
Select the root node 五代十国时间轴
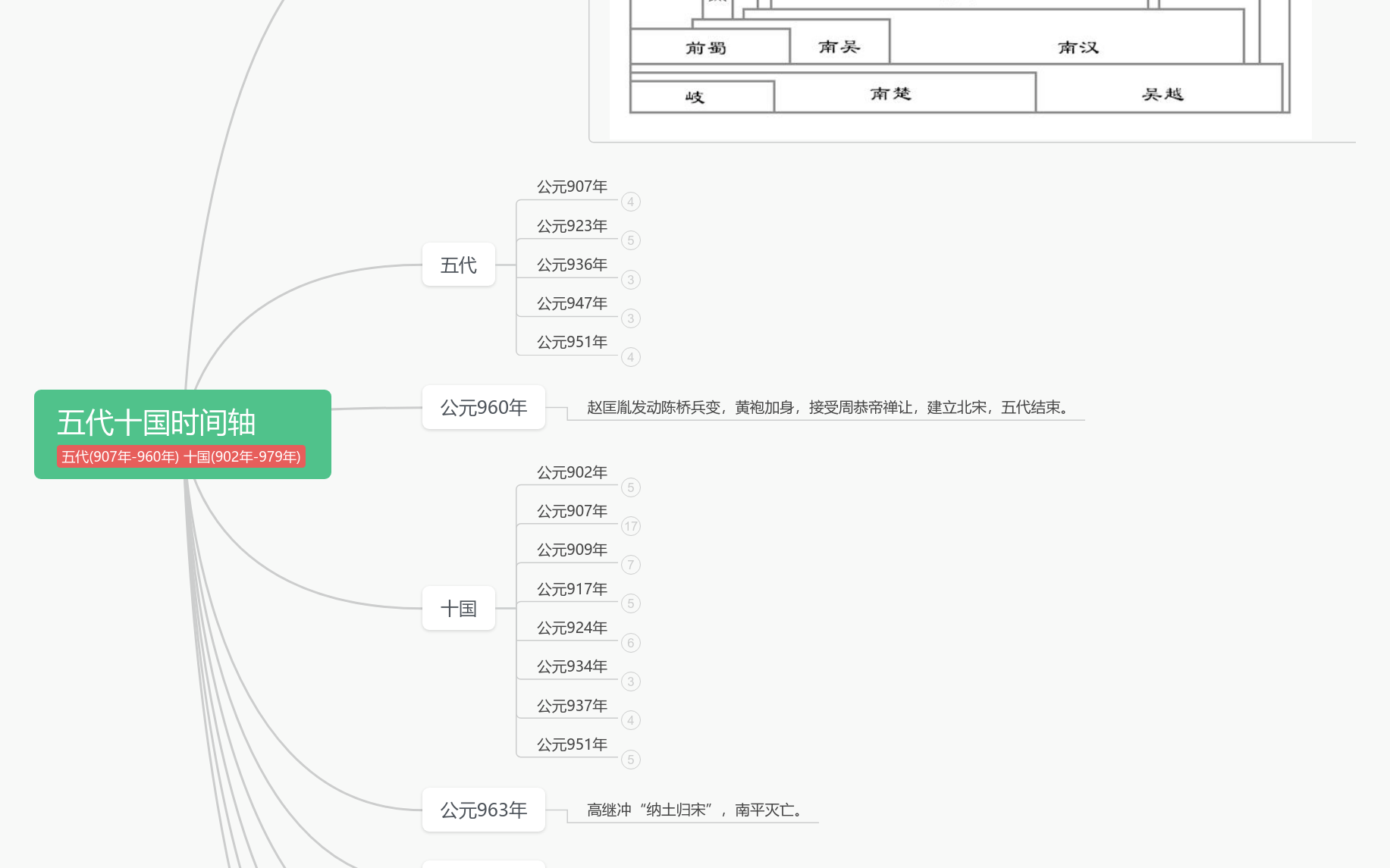(x=156, y=421)
